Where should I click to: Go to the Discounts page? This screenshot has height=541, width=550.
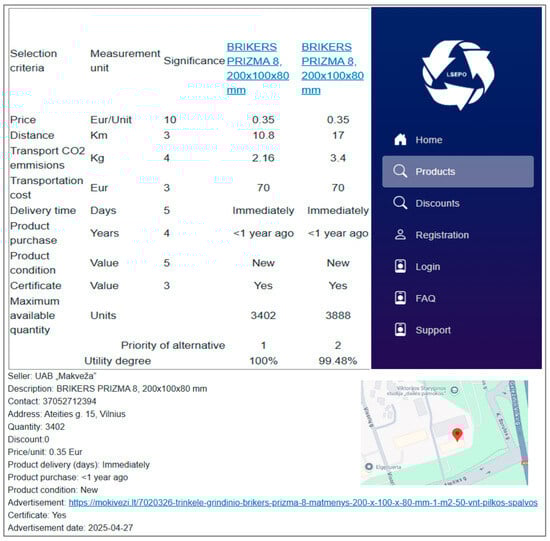(437, 203)
